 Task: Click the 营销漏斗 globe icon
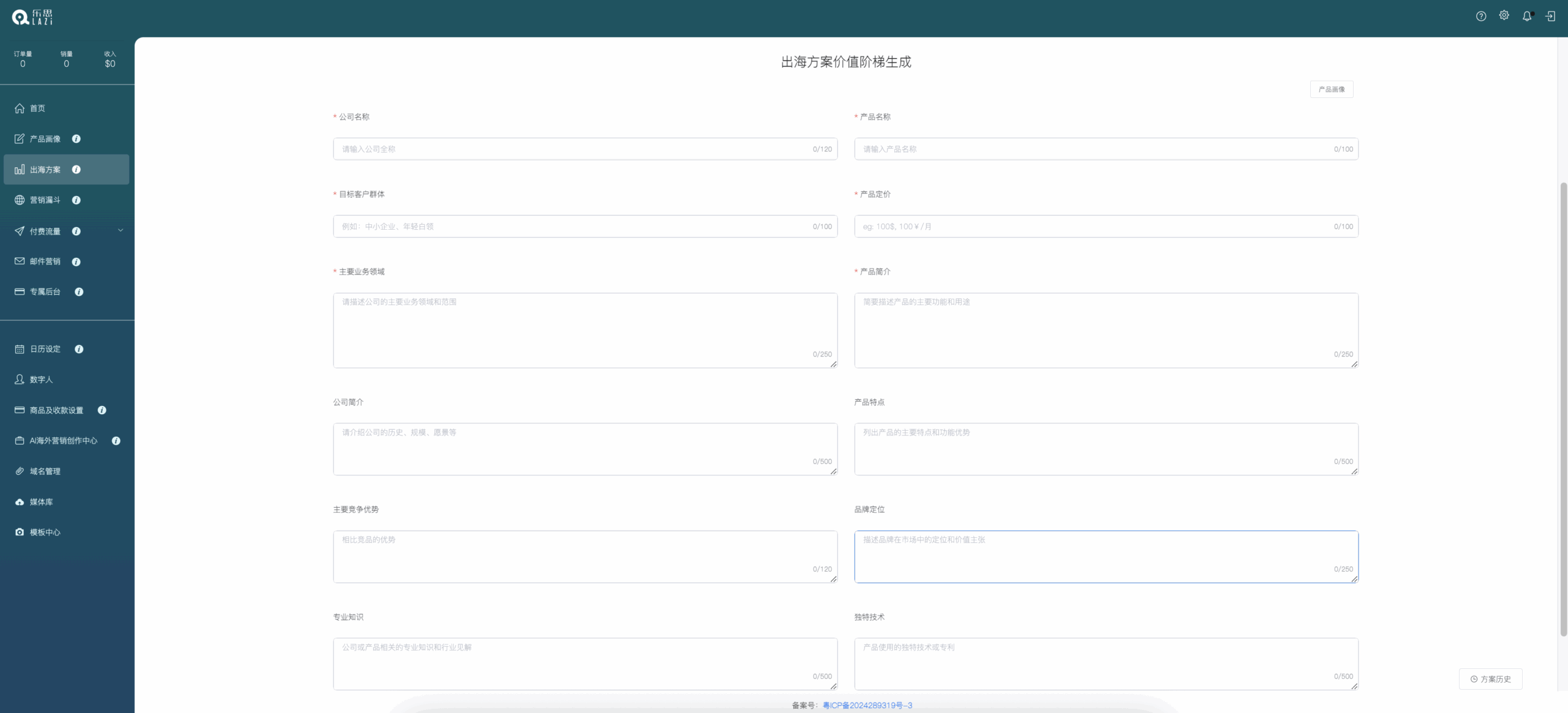tap(20, 200)
